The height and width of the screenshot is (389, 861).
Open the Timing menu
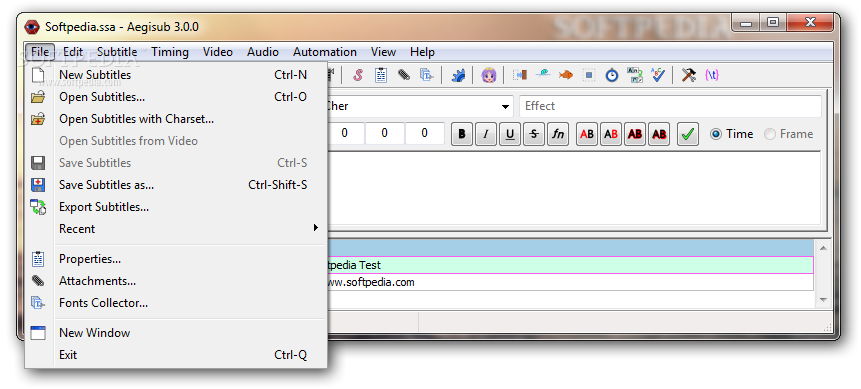point(170,52)
